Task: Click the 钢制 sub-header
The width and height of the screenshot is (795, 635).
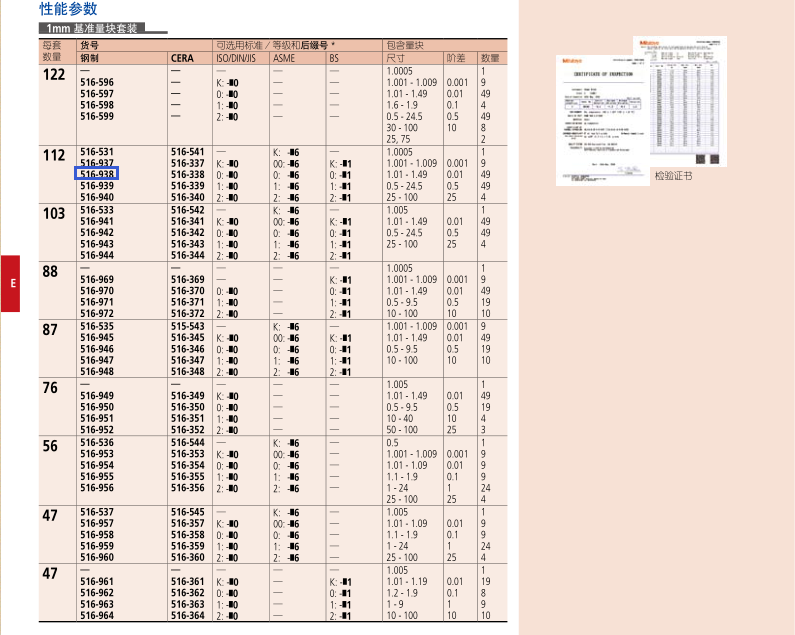Action: 89,58
